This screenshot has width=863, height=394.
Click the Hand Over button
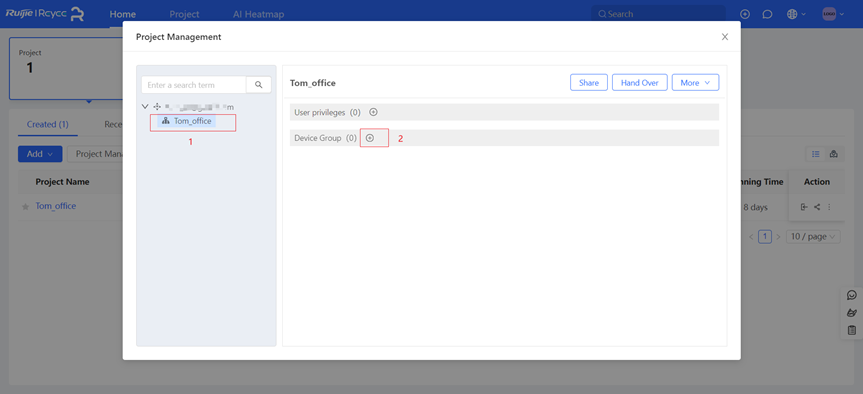[640, 83]
